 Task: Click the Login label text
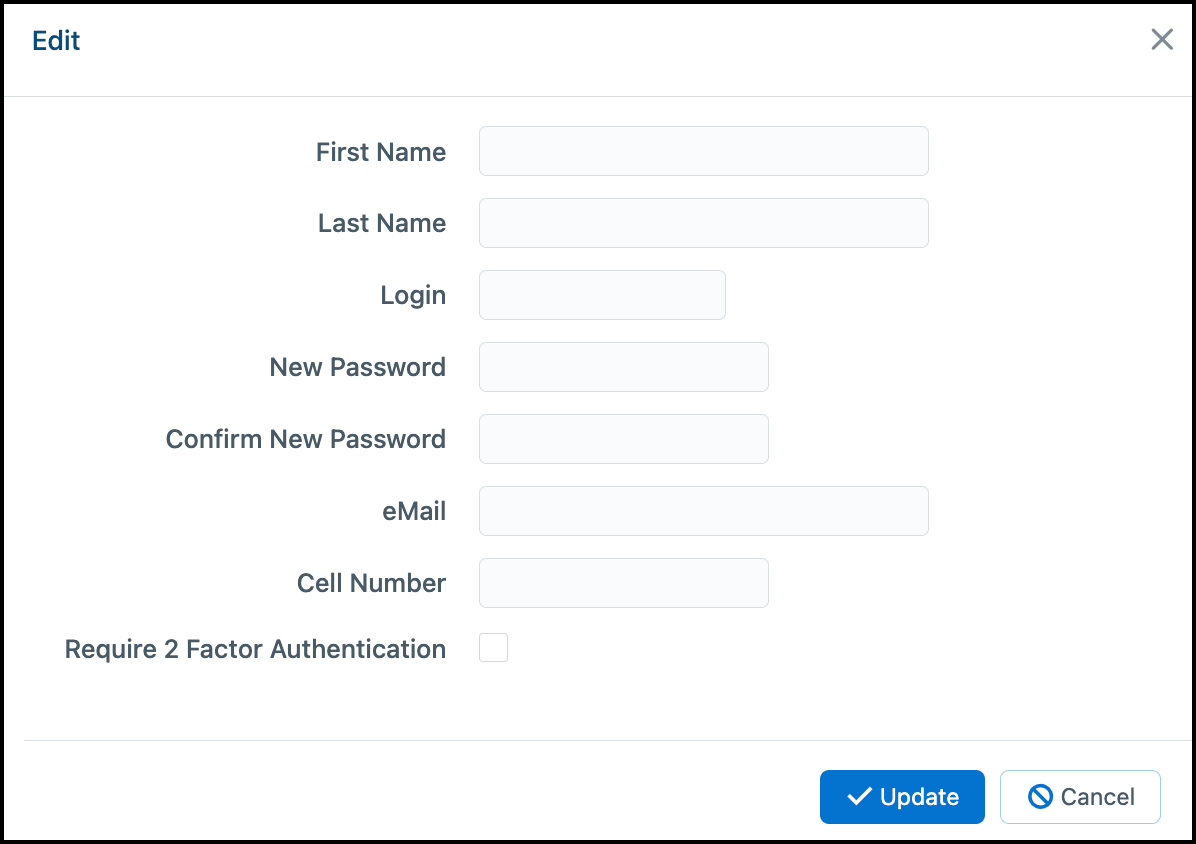[413, 296]
